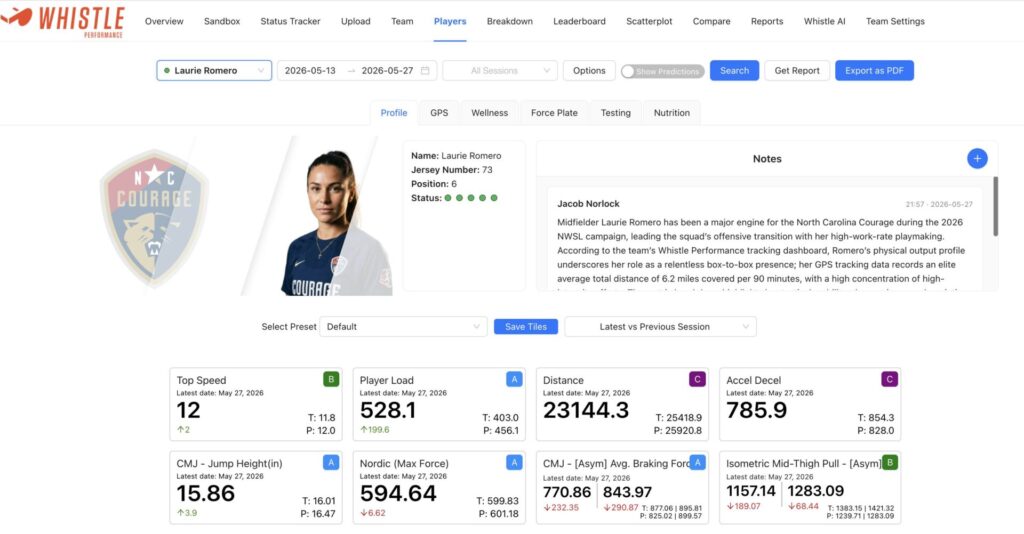This screenshot has height=534, width=1024.
Task: Click the Notes panel scrollbar
Action: click(x=995, y=206)
